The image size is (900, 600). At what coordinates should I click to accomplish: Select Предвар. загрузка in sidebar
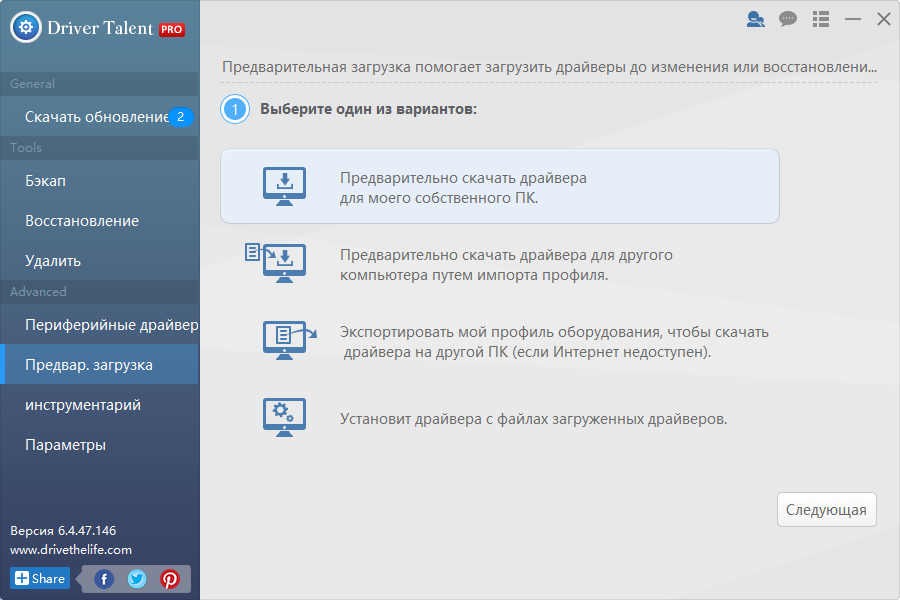tap(99, 365)
